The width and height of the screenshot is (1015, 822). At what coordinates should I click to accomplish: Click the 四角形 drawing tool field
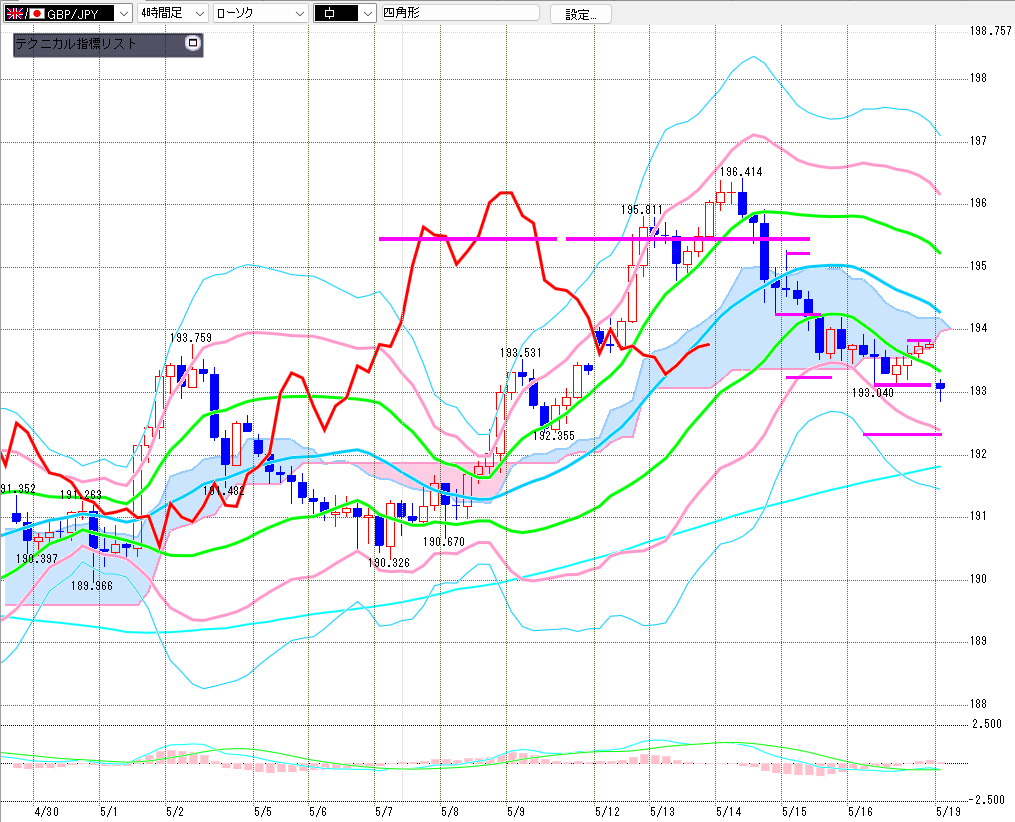coord(460,13)
